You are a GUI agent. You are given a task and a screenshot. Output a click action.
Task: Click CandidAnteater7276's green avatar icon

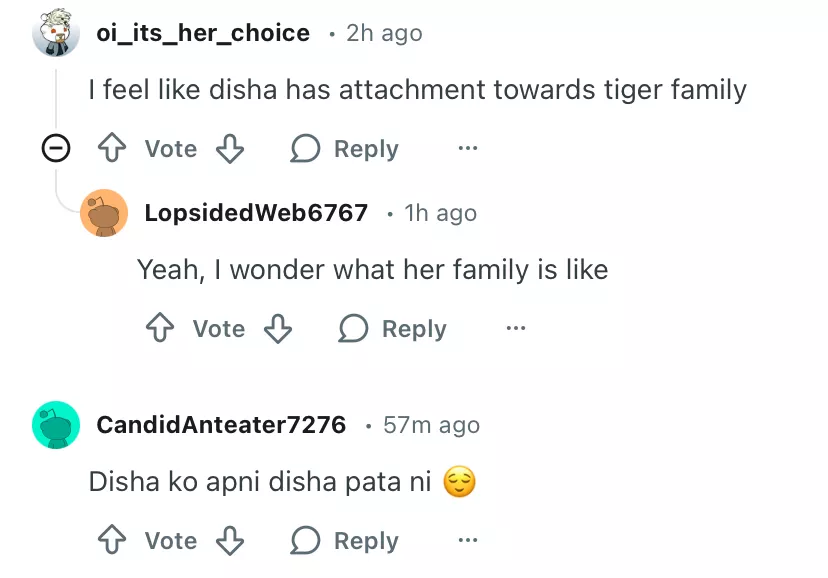56,425
